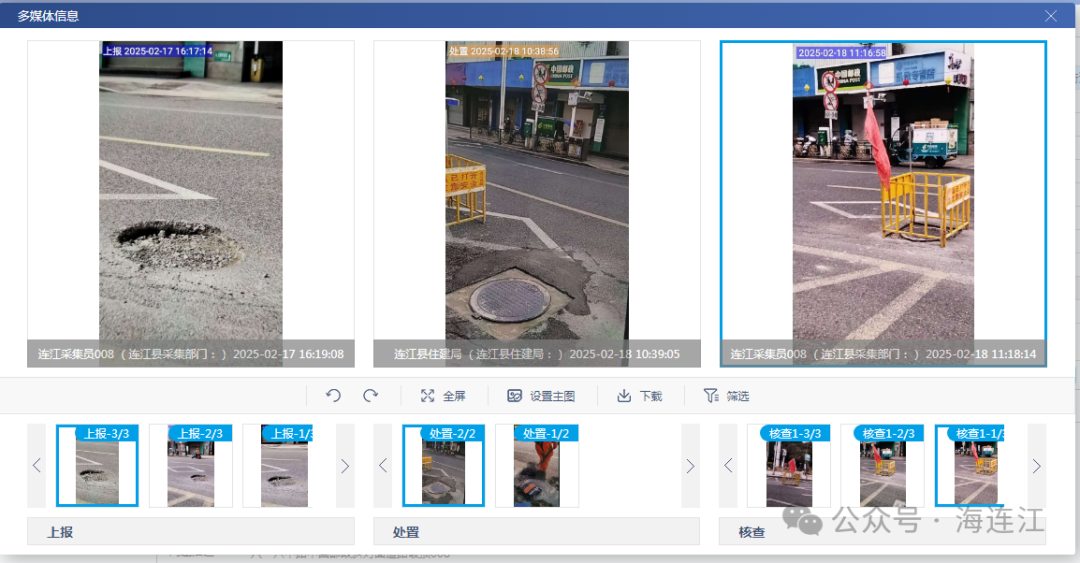Select thumbnail 核查1-3/3
Image resolution: width=1080 pixels, height=563 pixels.
pyautogui.click(x=789, y=466)
